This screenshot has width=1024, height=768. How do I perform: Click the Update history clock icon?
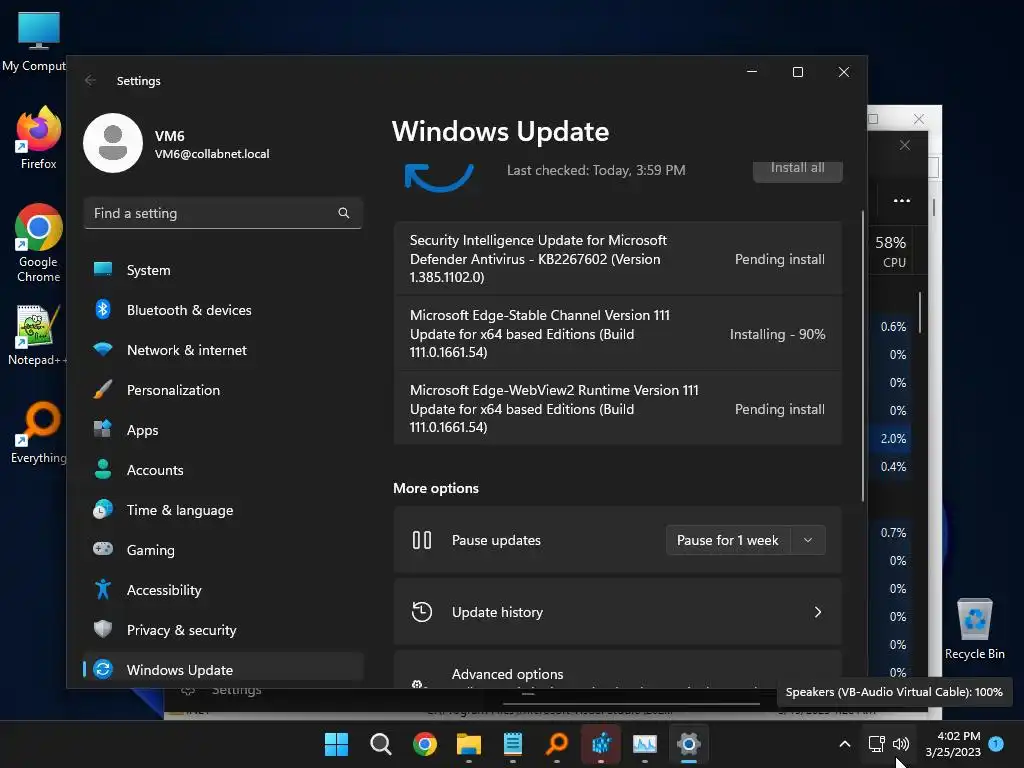point(422,612)
